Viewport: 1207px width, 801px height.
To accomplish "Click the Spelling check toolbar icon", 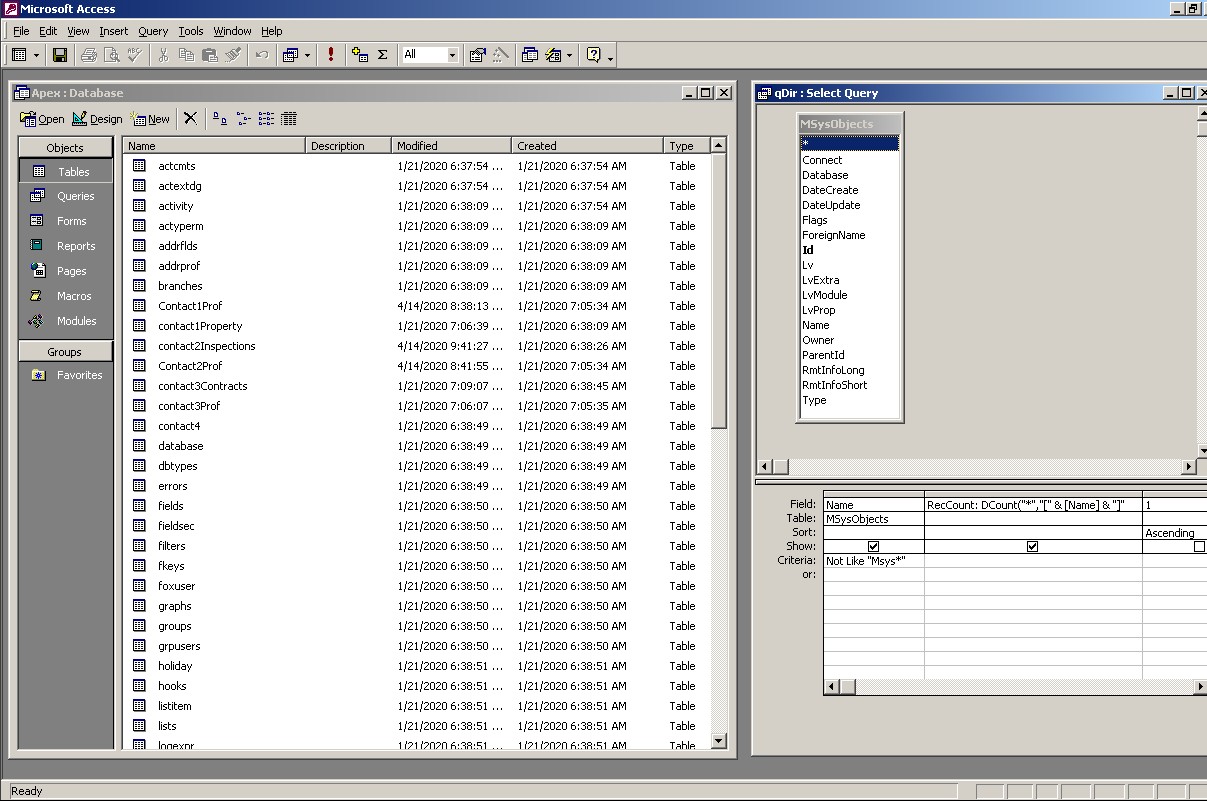I will [x=135, y=55].
